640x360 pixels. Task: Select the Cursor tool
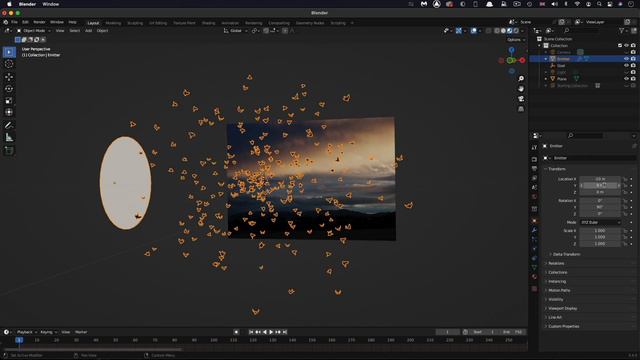(9, 64)
